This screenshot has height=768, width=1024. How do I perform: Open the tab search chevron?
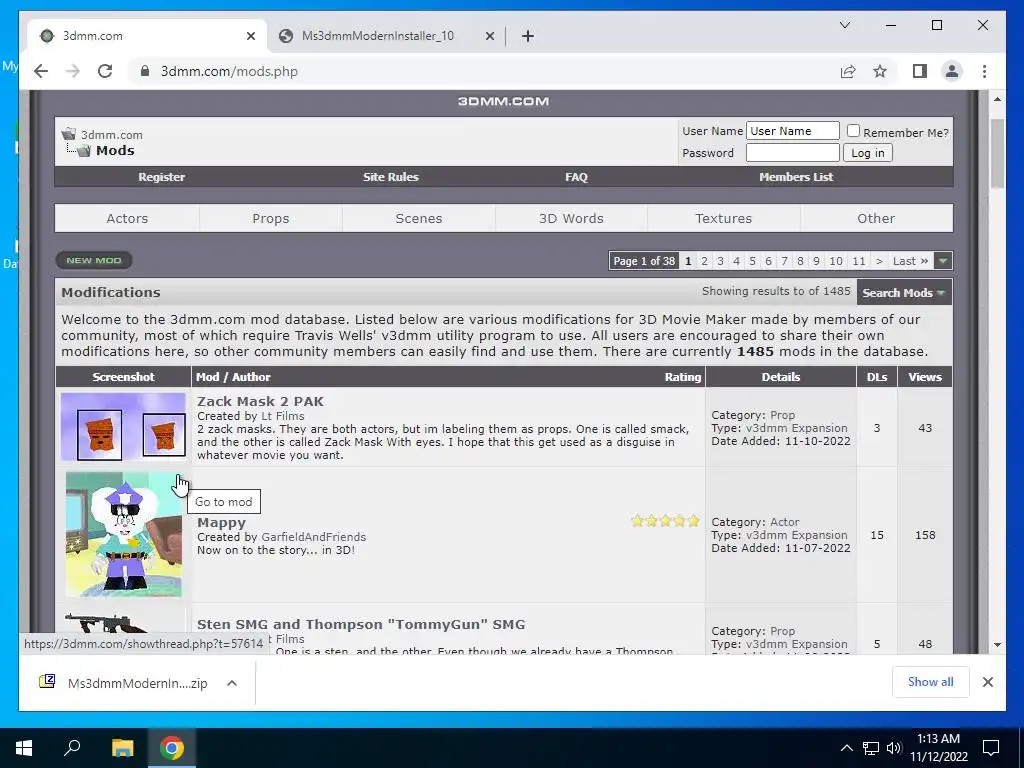(x=844, y=25)
